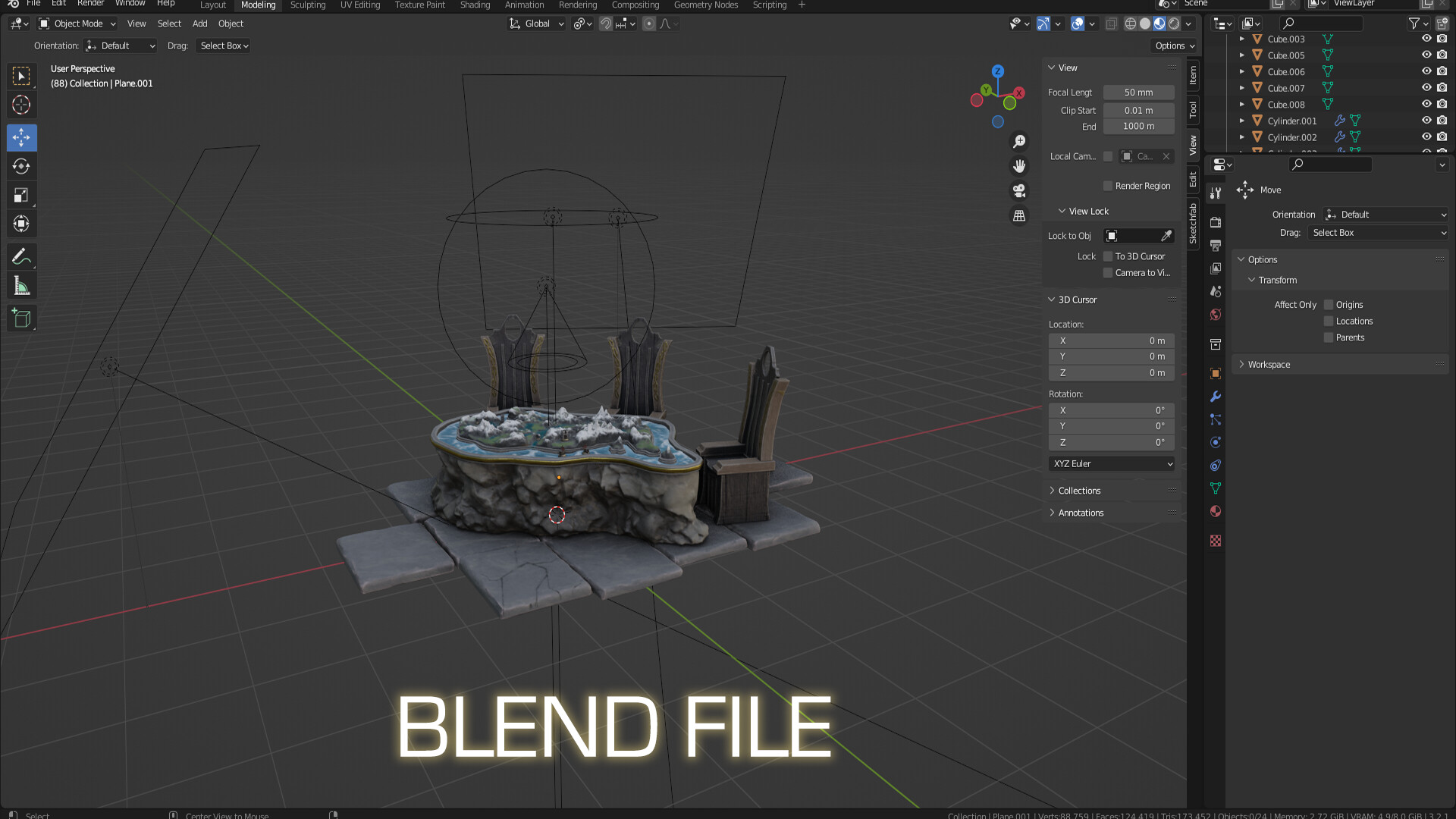Select the Rotate tool
The image size is (1456, 819).
21,166
